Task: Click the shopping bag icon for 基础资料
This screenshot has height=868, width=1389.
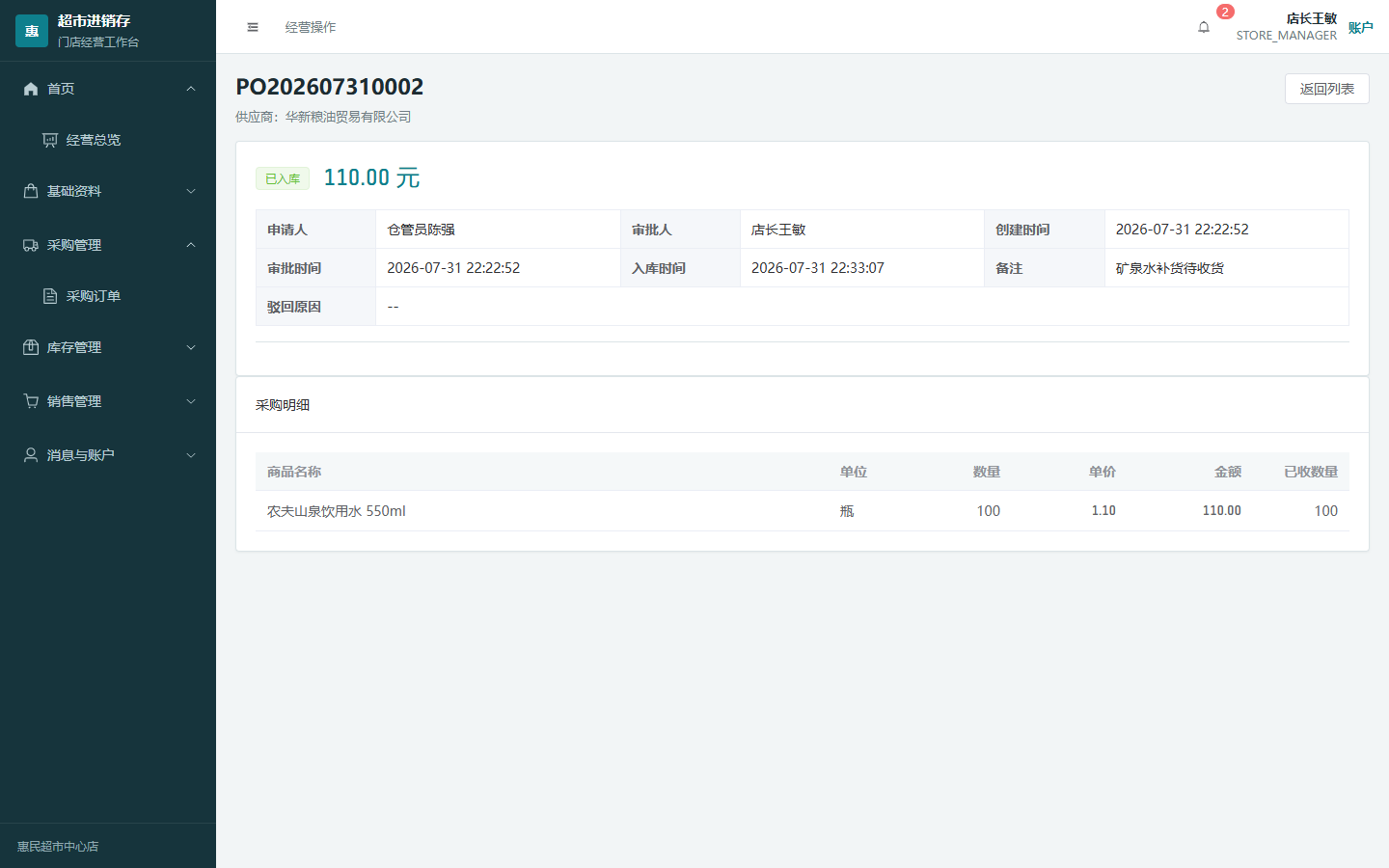Action: pyautogui.click(x=31, y=191)
